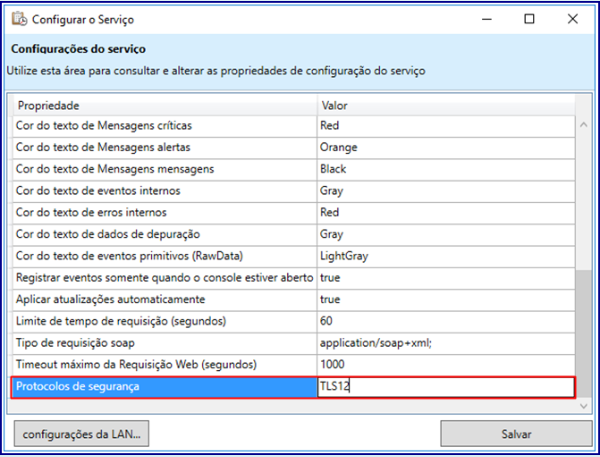Screen dimensions: 600x457
Task: Click the TLS12 security protocol text field
Action: pyautogui.click(x=446, y=387)
